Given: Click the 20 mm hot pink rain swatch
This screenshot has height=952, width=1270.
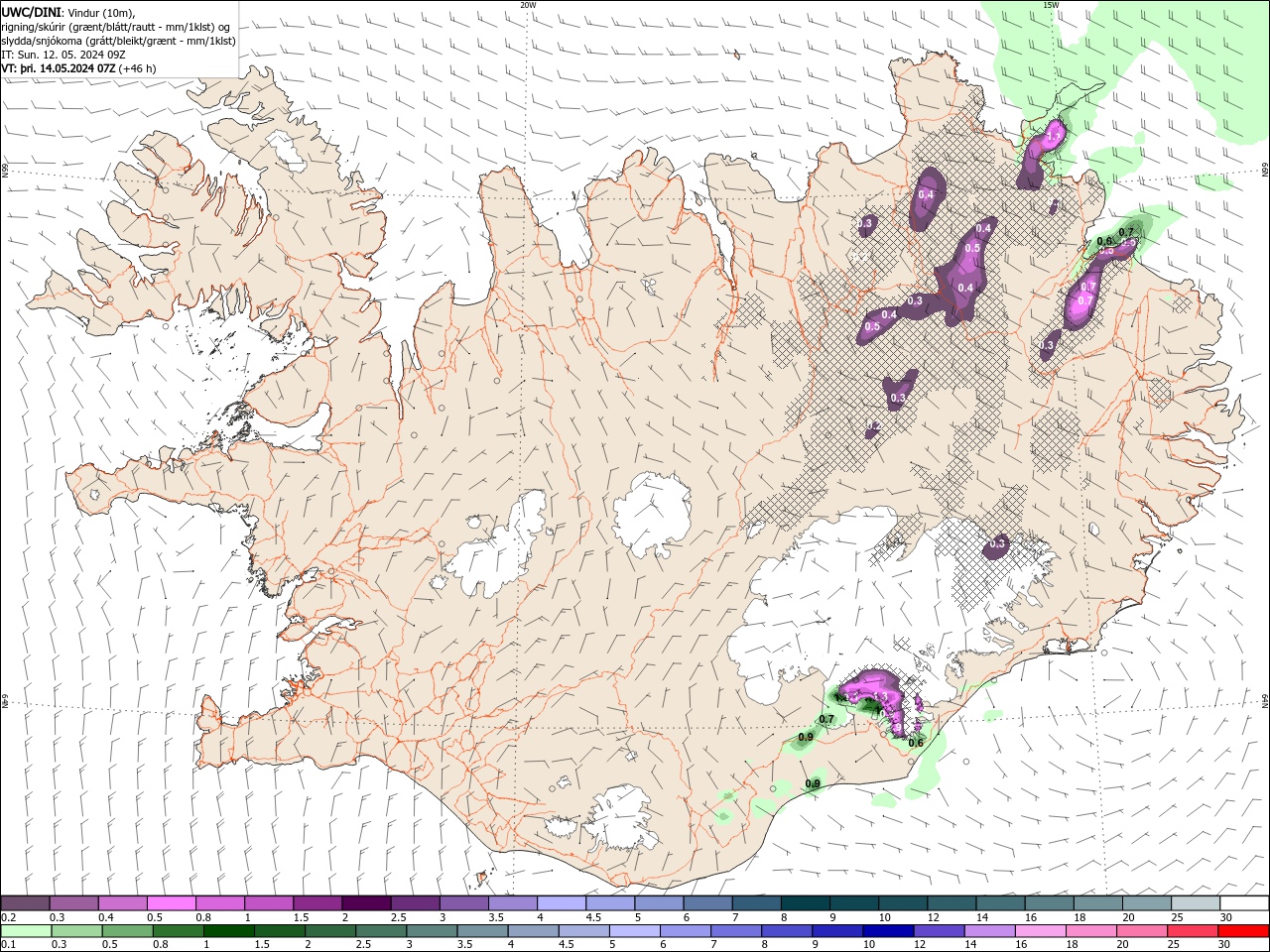Looking at the screenshot, I should pos(1142,931).
